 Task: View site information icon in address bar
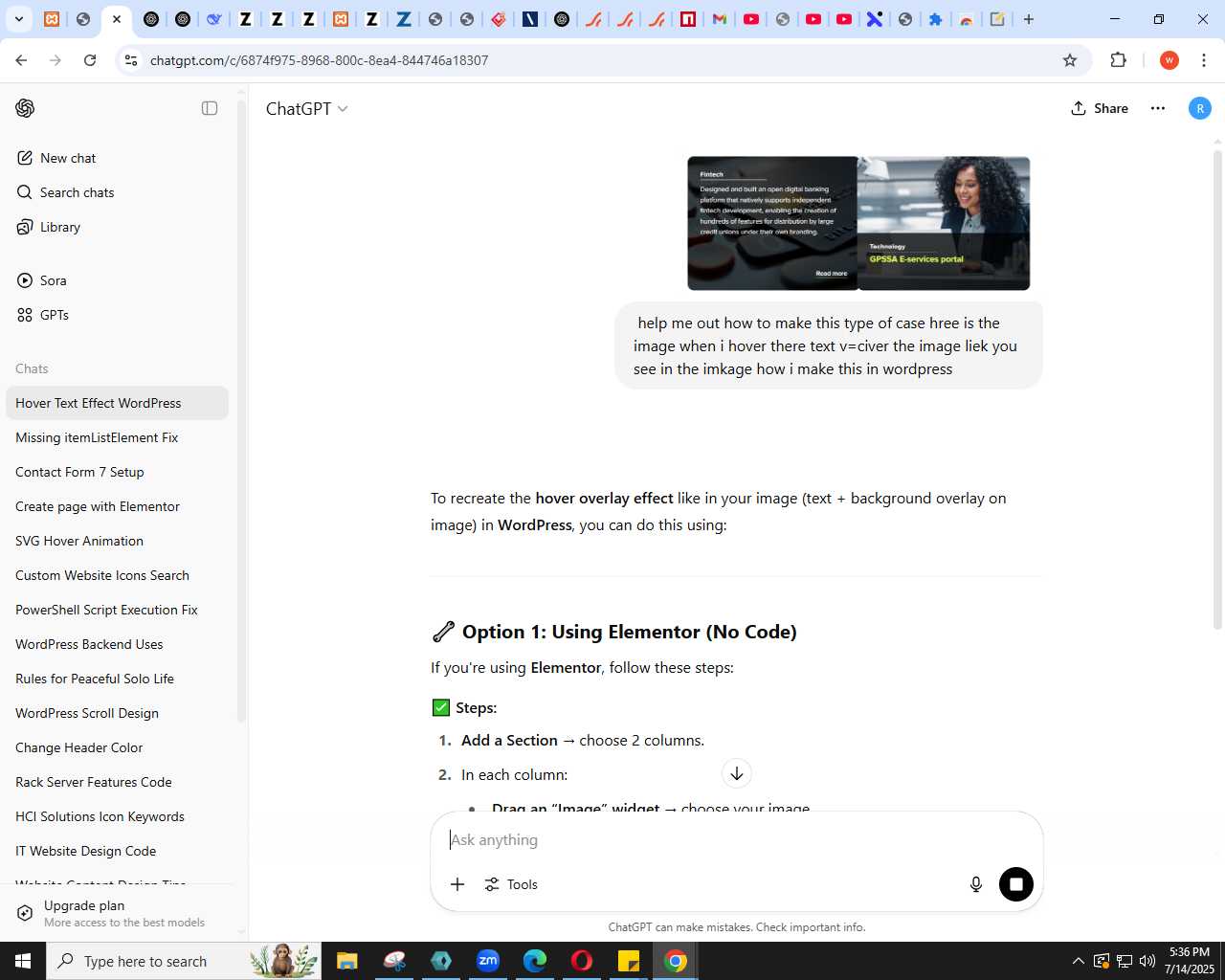pos(132,60)
